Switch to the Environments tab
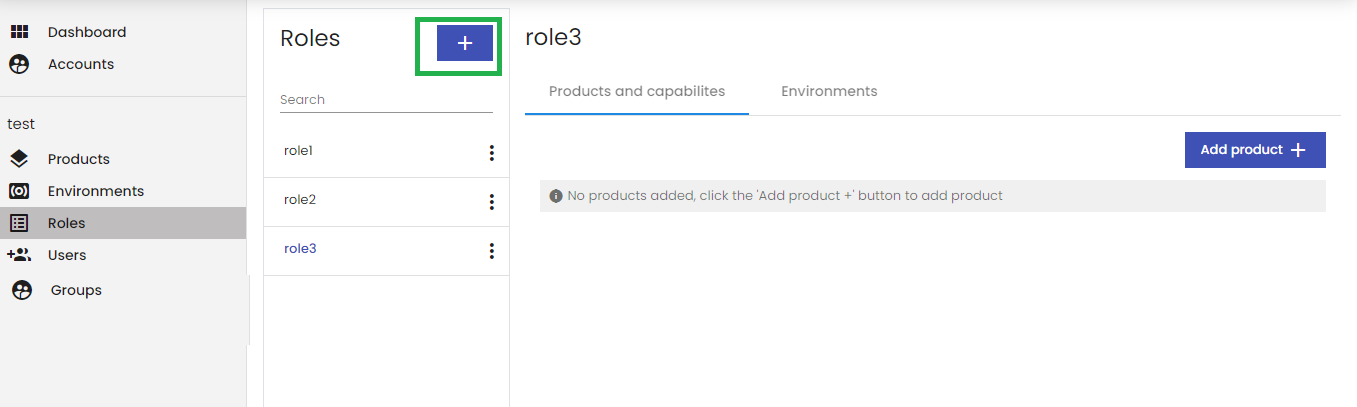The image size is (1357, 407). (829, 91)
